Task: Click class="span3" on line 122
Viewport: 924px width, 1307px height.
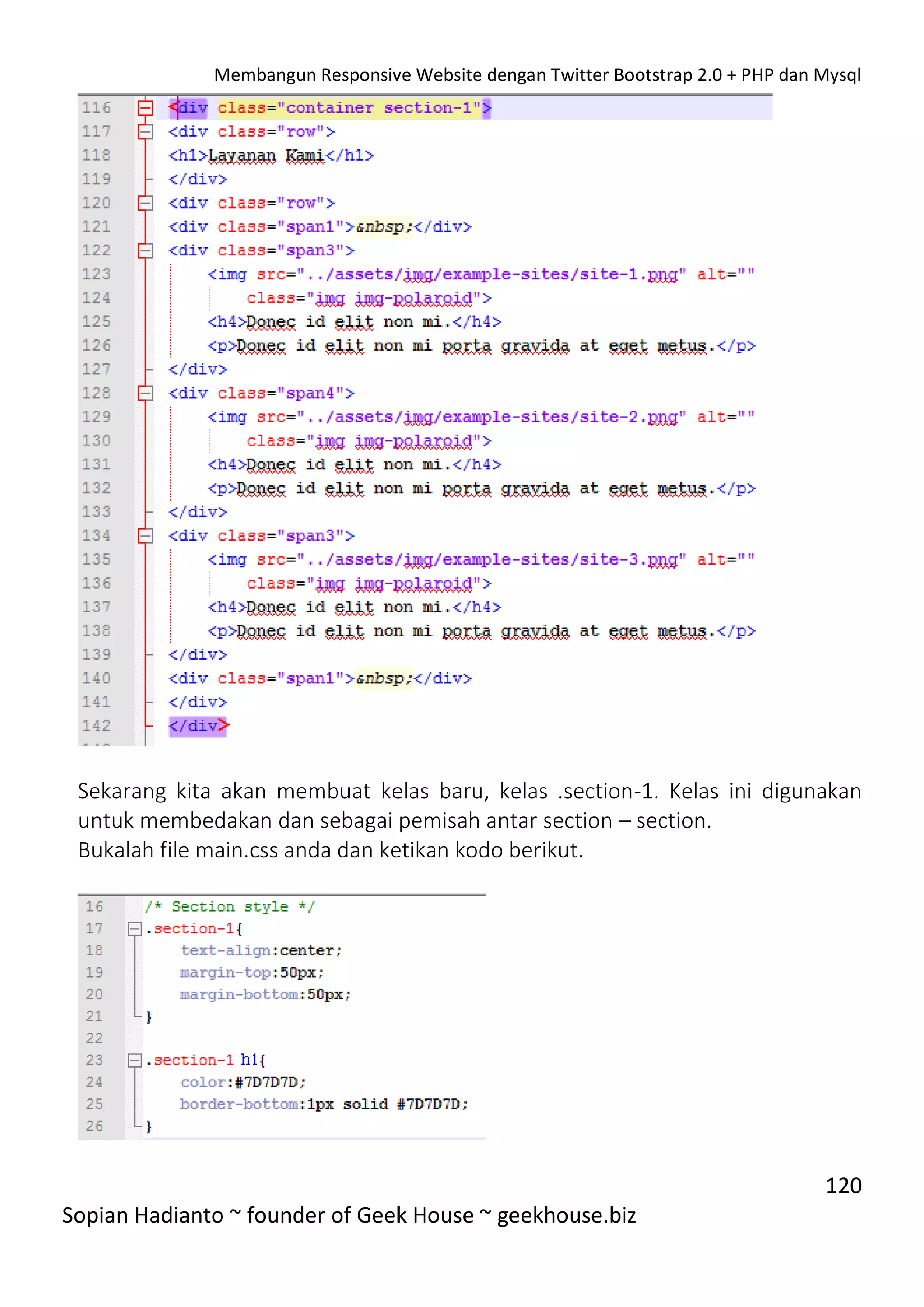Action: pos(281,250)
